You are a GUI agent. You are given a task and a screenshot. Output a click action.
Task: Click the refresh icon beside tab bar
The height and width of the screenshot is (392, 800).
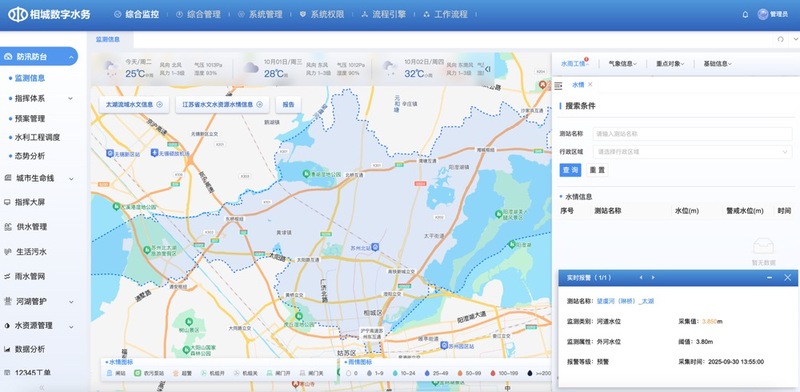[x=780, y=39]
